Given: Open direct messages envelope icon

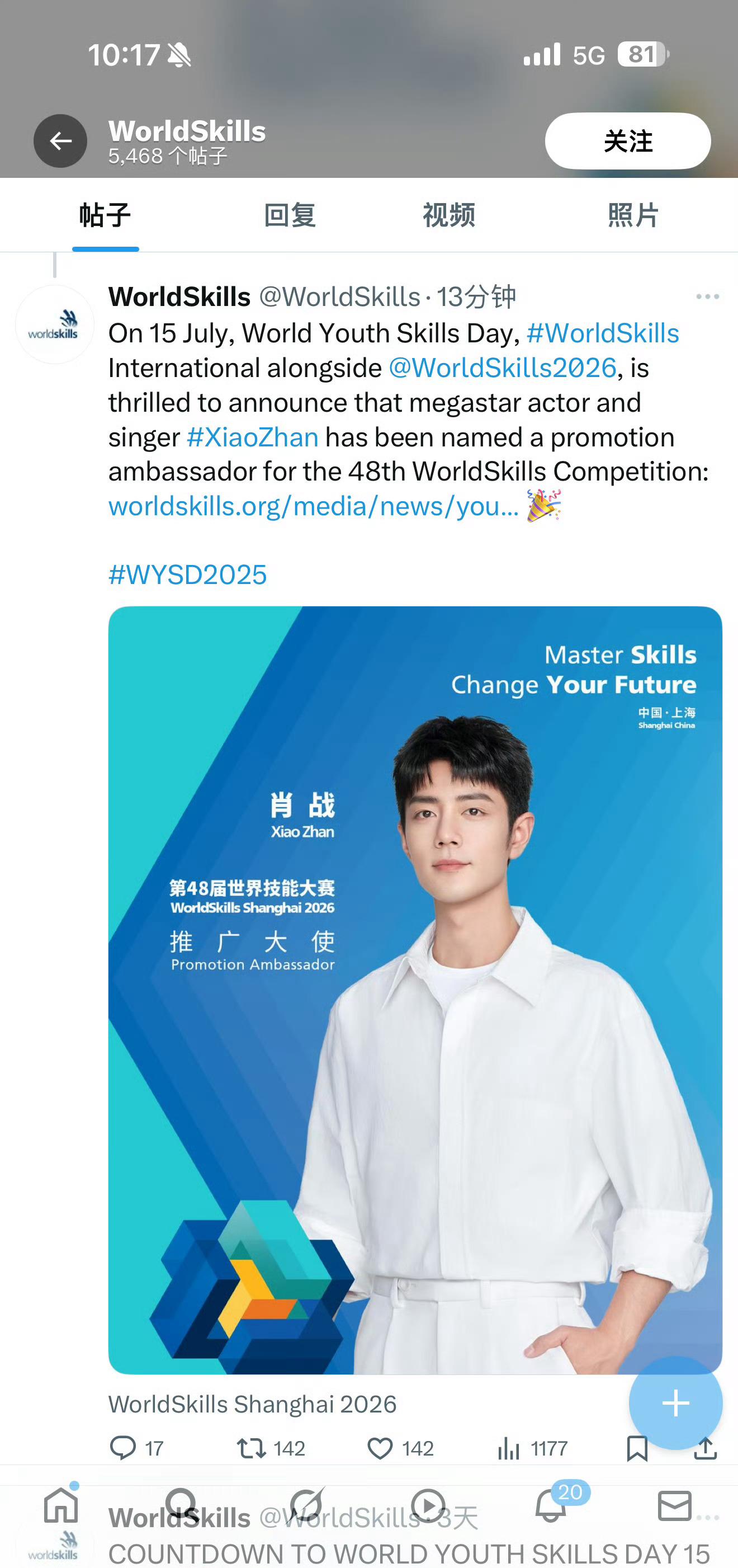Looking at the screenshot, I should pyautogui.click(x=675, y=1505).
